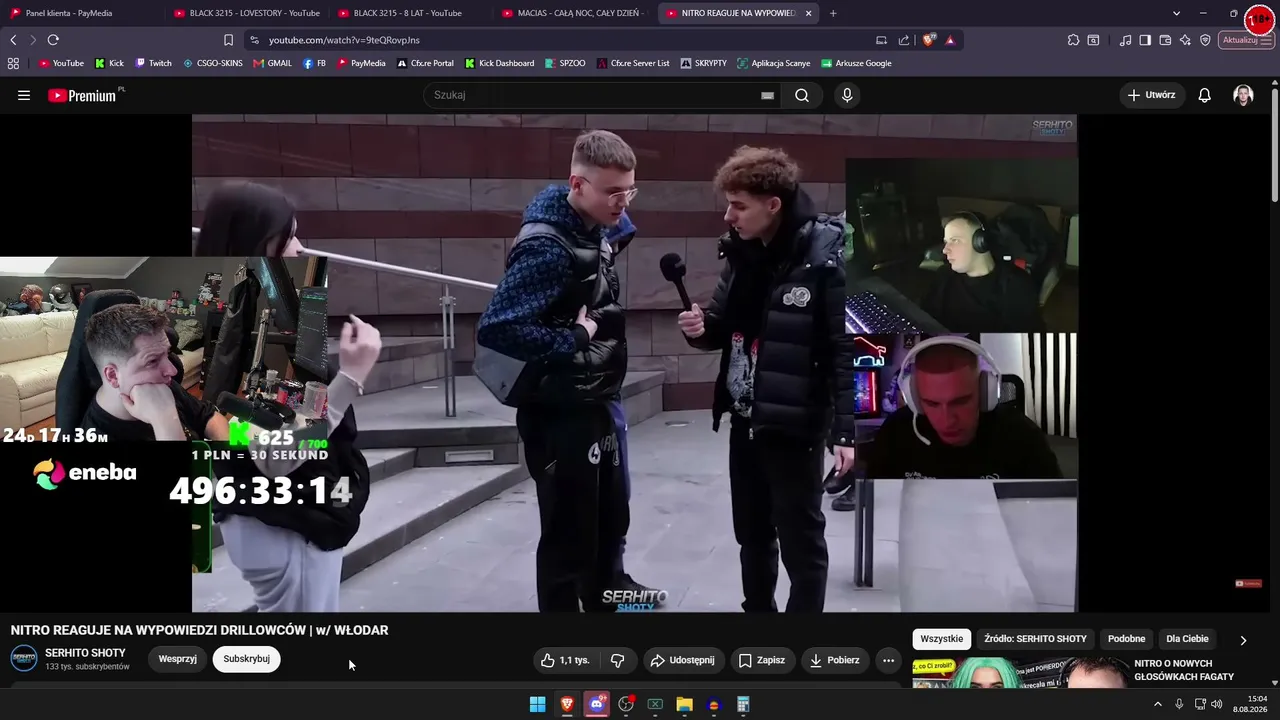Open the SERHITO SHOTY channel avatar
Viewport: 1280px width, 720px height.
tap(24, 659)
